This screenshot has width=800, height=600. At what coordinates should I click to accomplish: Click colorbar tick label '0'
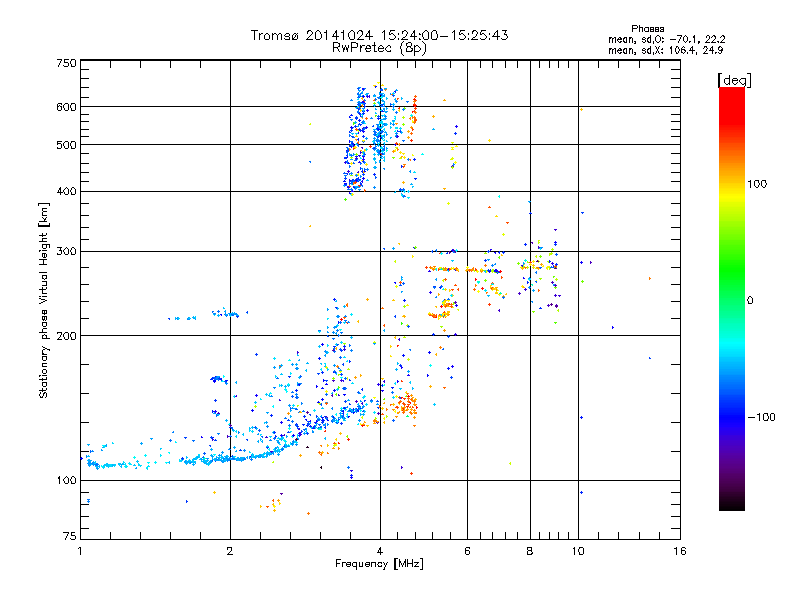pyautogui.click(x=750, y=301)
